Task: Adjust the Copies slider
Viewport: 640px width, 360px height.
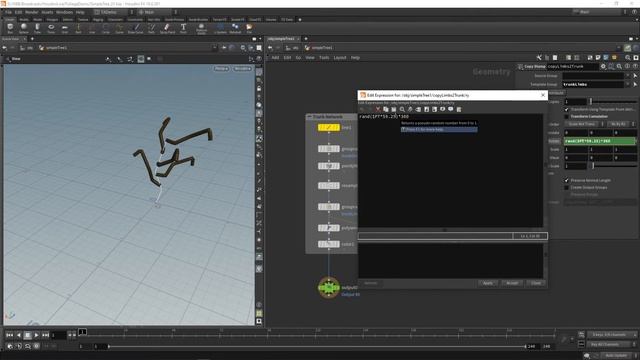Action: coord(613,102)
